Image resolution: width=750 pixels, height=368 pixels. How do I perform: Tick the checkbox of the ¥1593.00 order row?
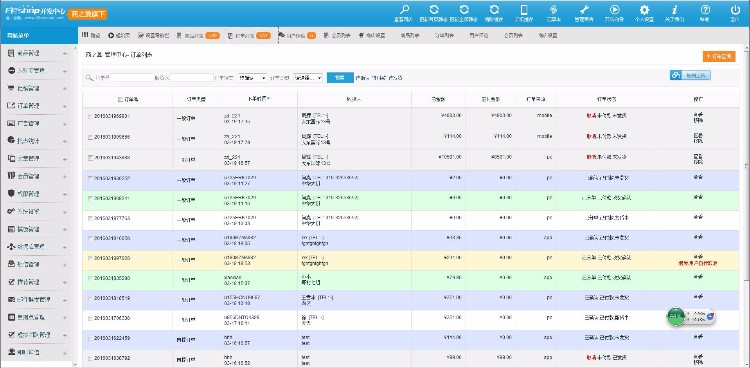90,116
